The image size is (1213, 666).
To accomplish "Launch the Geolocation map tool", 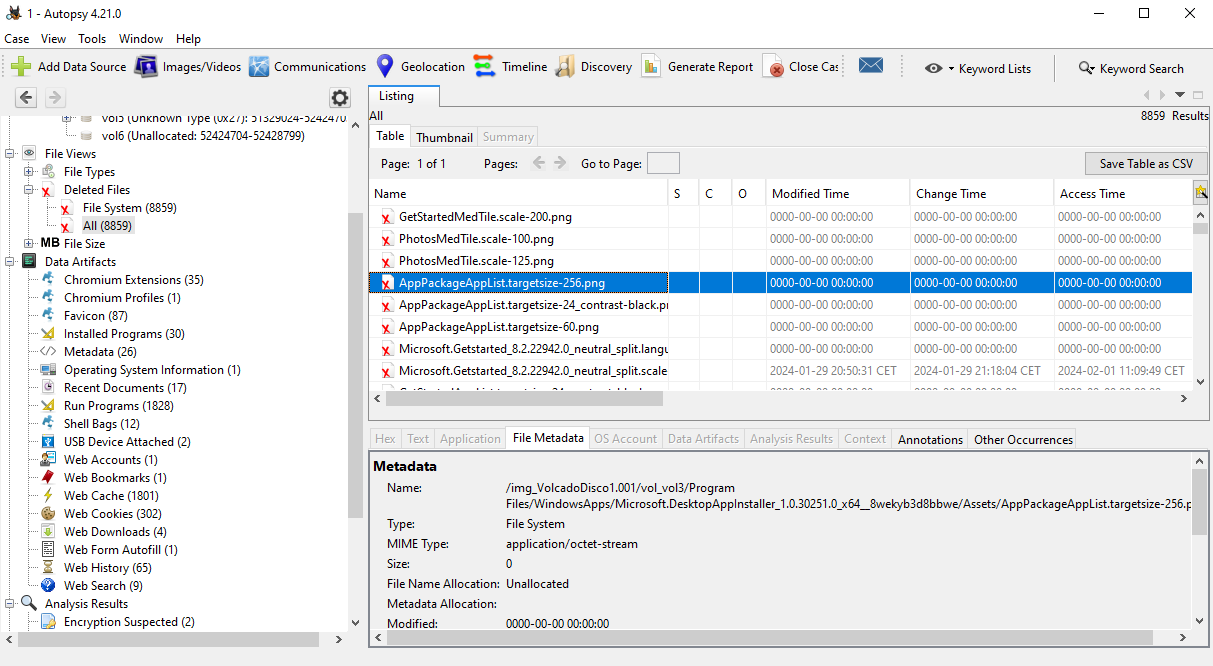I will point(385,67).
